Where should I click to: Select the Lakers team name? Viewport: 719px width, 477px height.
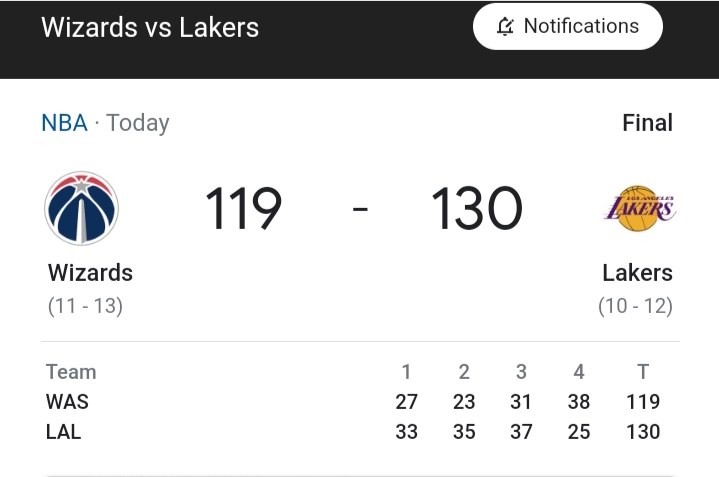pyautogui.click(x=637, y=273)
